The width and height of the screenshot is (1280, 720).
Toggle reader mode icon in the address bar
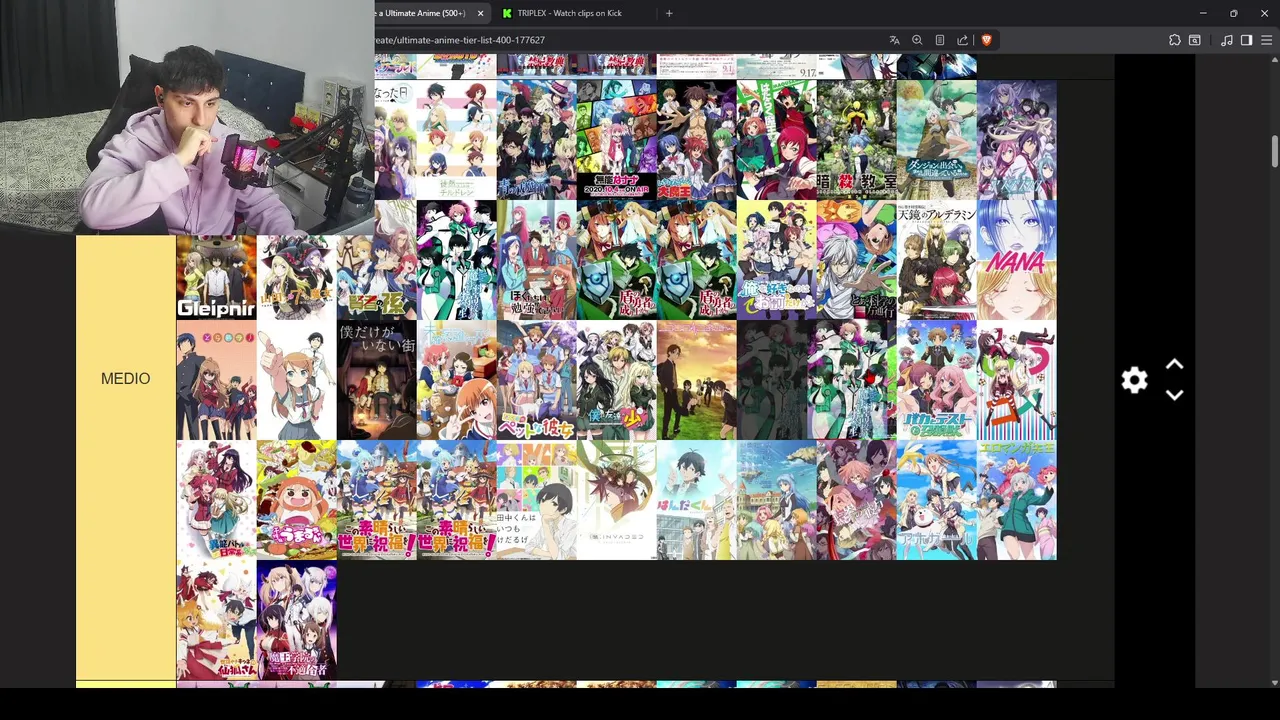click(x=940, y=40)
